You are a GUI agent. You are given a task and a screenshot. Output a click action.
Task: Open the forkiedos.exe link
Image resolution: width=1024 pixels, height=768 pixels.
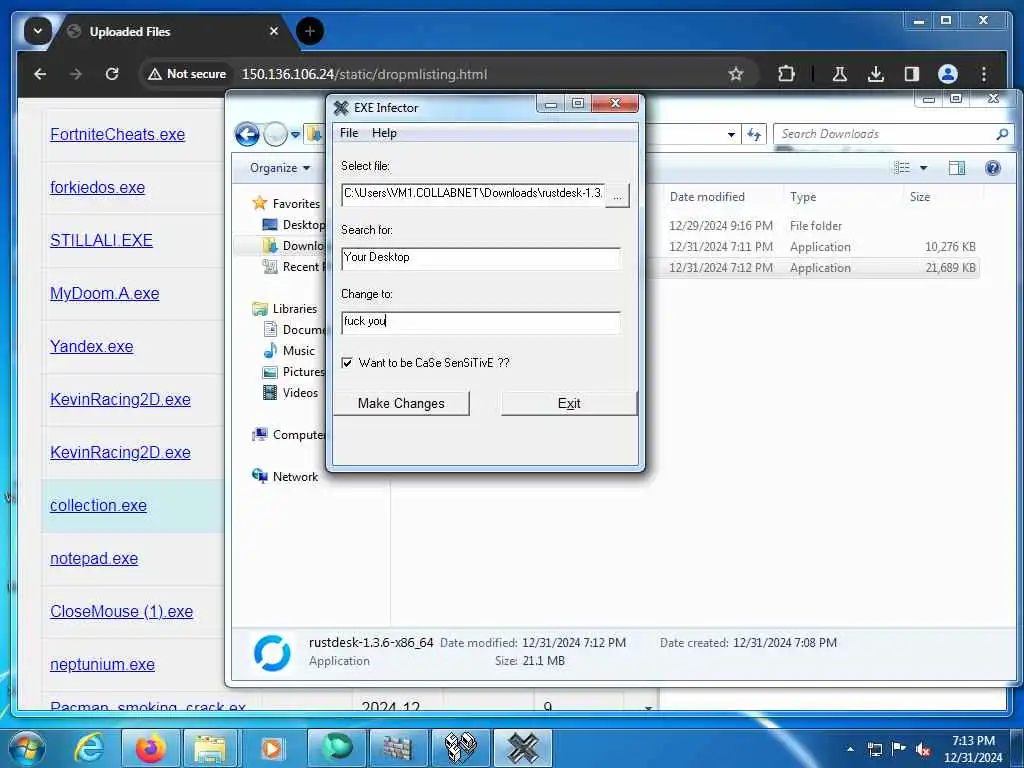click(x=97, y=187)
